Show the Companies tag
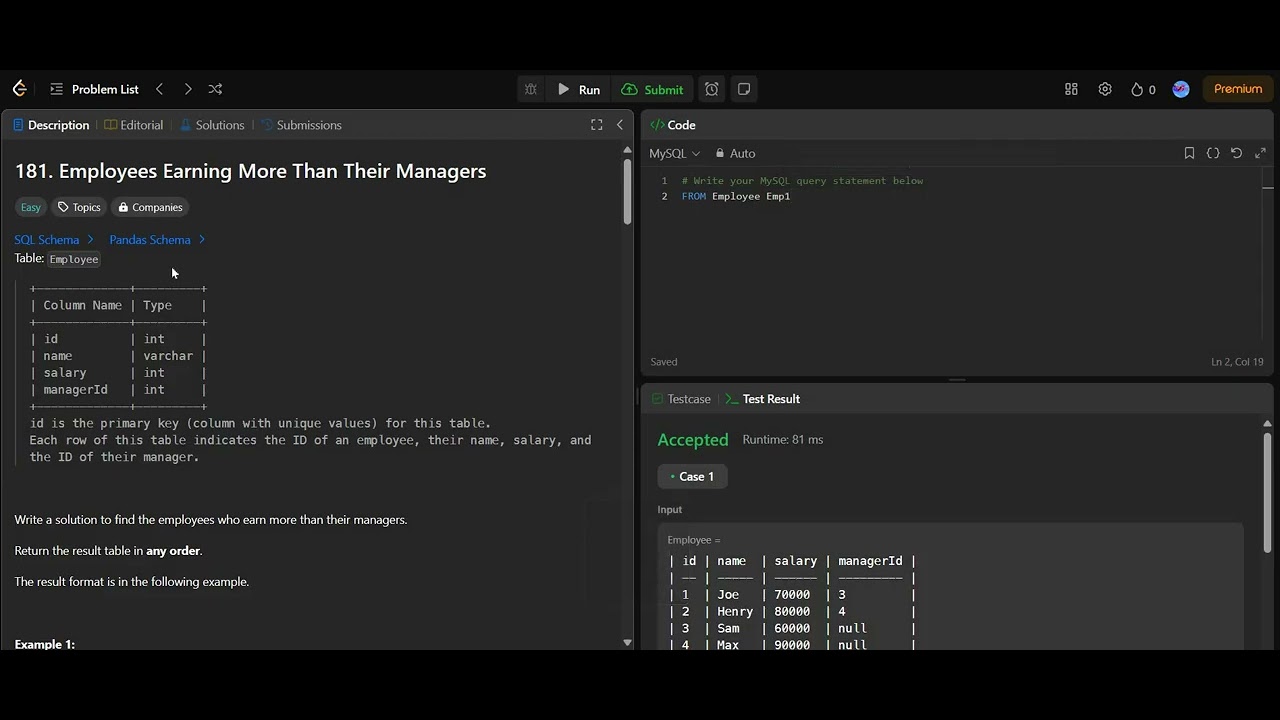1280x720 pixels. click(x=150, y=207)
